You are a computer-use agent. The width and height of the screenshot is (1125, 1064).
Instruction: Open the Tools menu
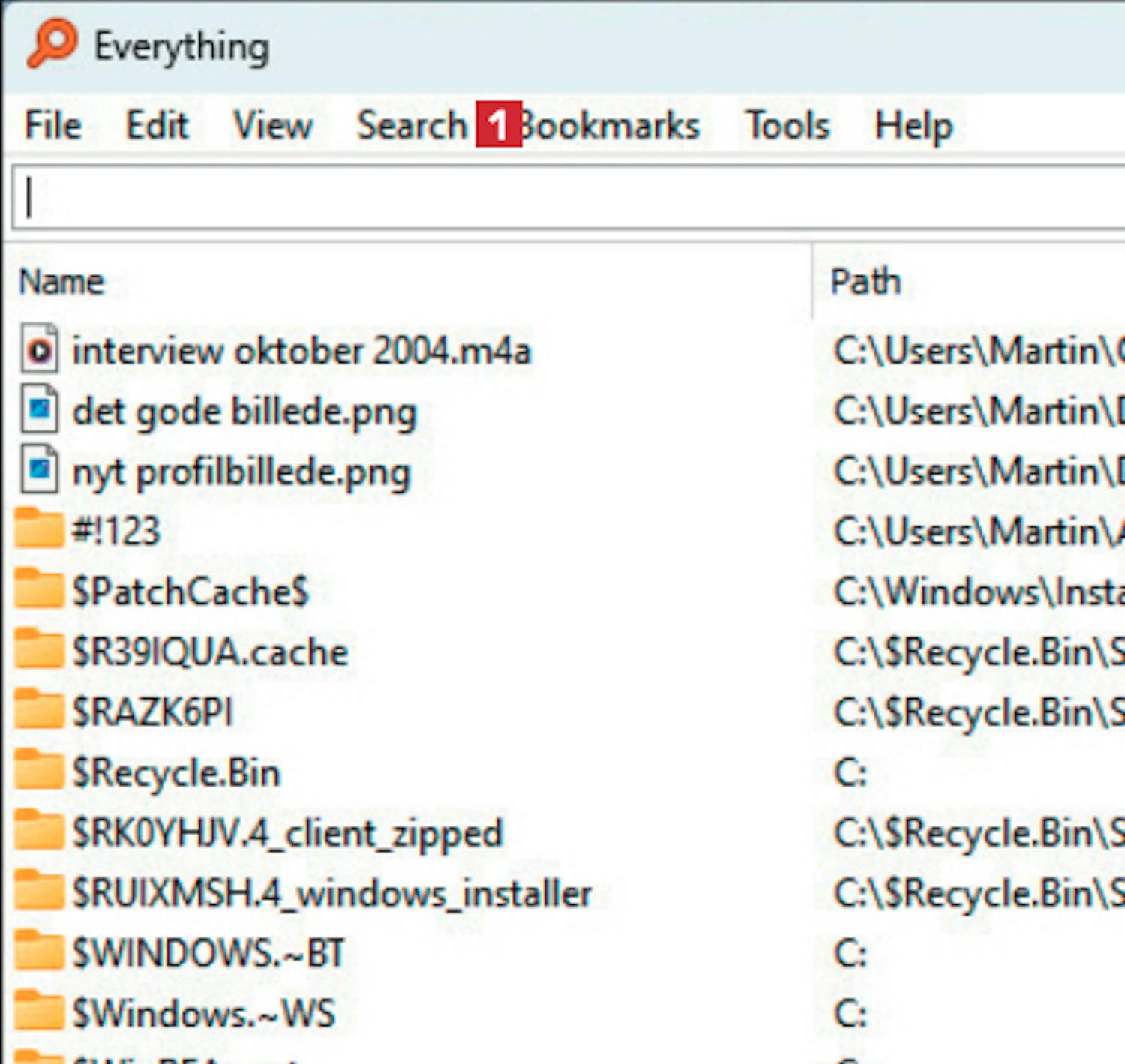tap(787, 125)
